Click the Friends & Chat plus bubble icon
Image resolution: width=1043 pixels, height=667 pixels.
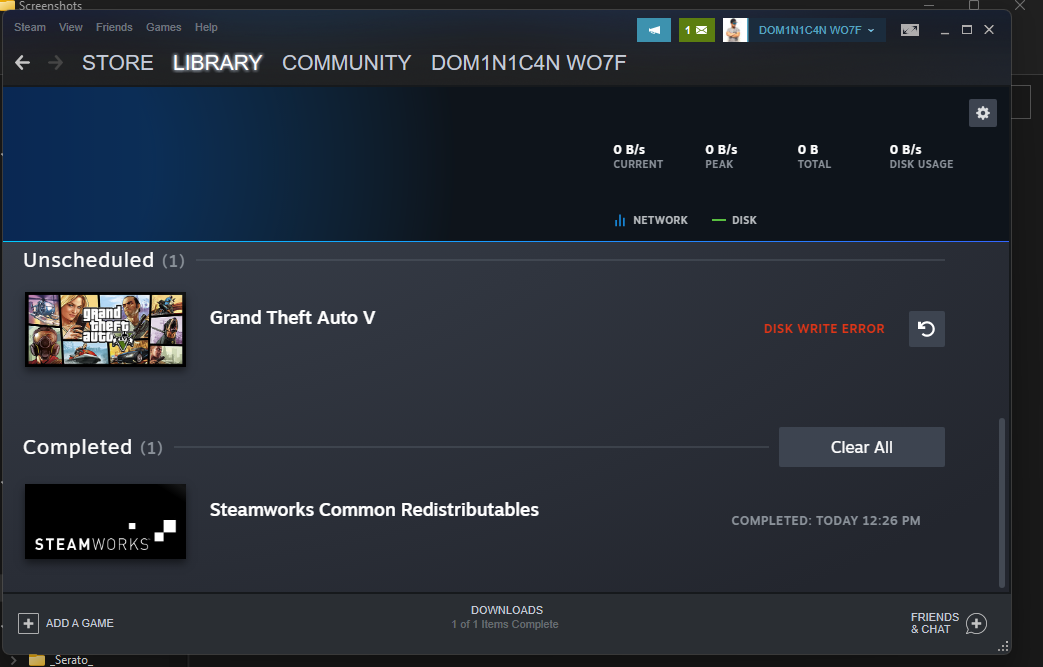click(976, 624)
